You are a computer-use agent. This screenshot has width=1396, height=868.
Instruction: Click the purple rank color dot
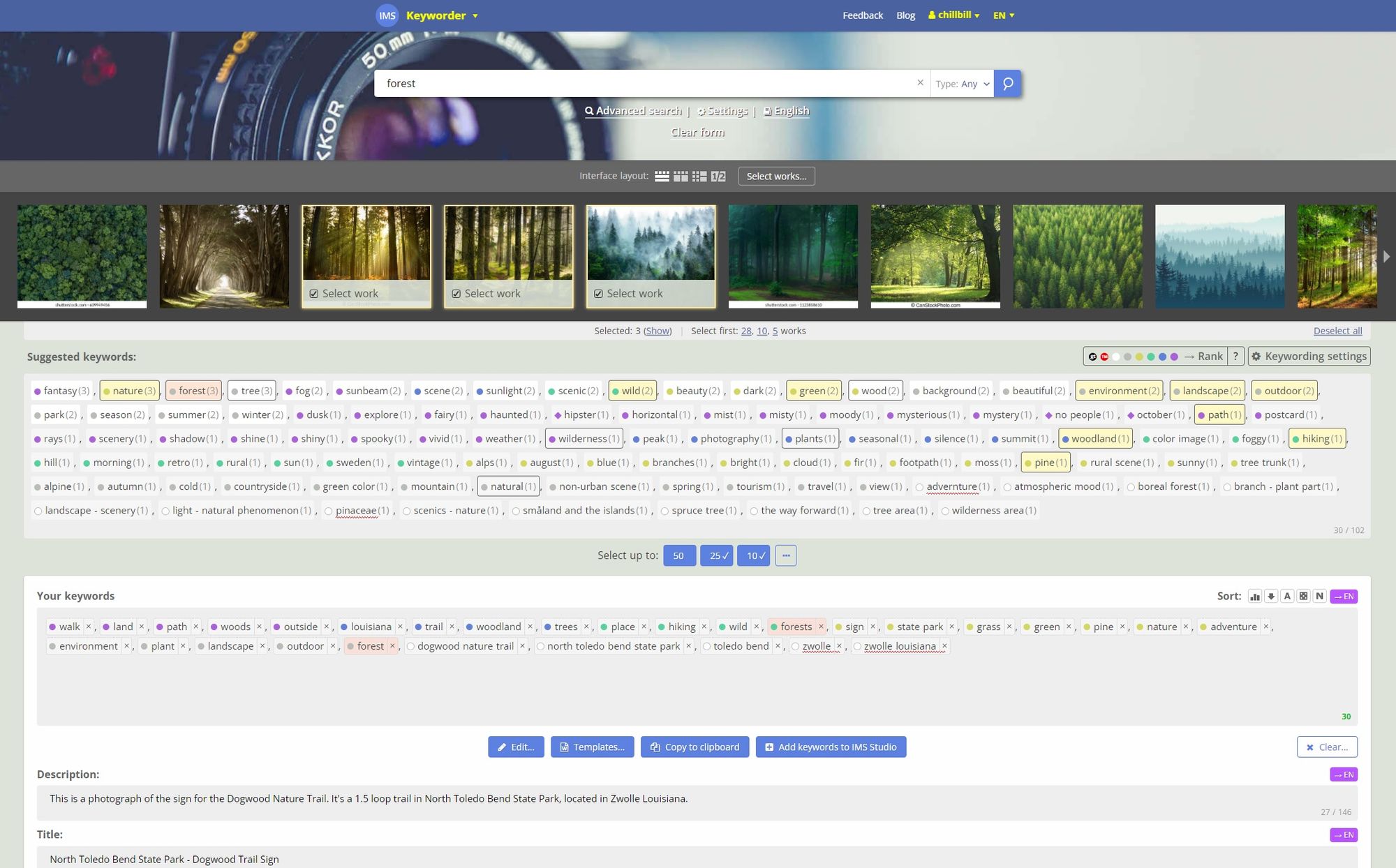(1174, 357)
